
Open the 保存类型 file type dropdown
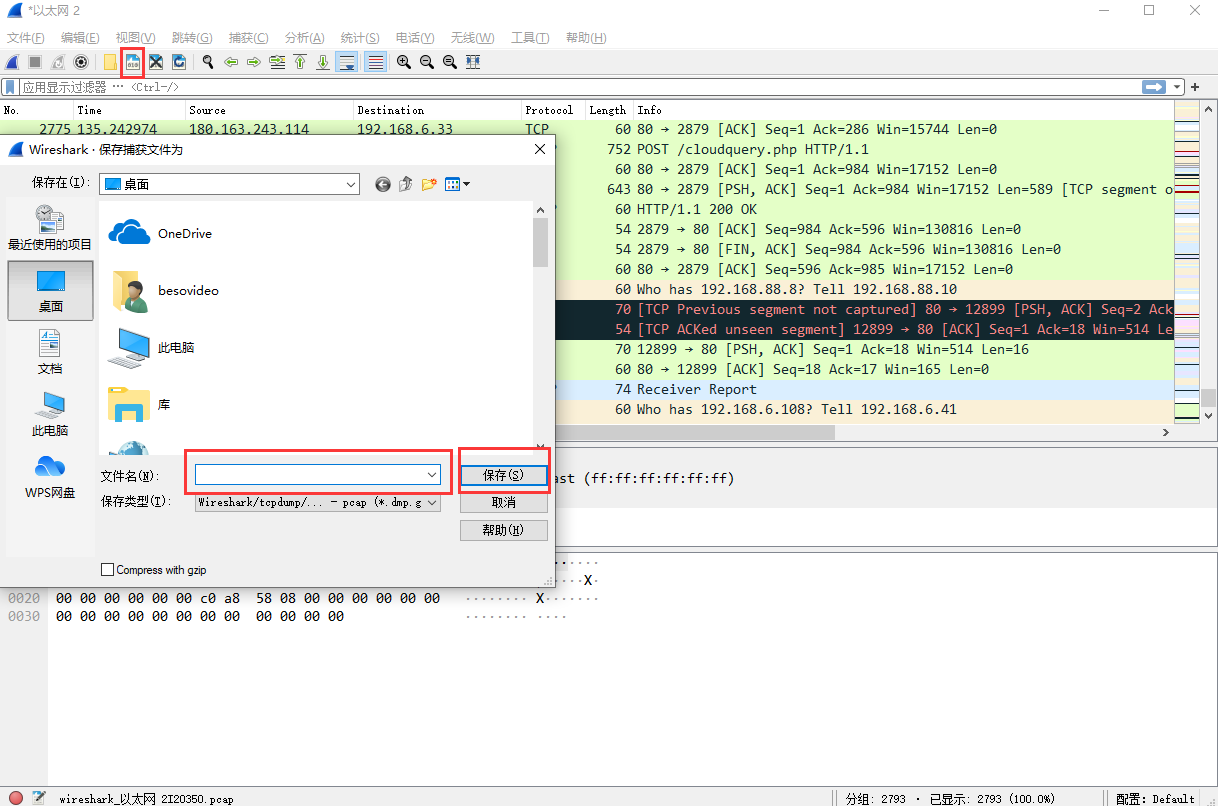coord(432,503)
